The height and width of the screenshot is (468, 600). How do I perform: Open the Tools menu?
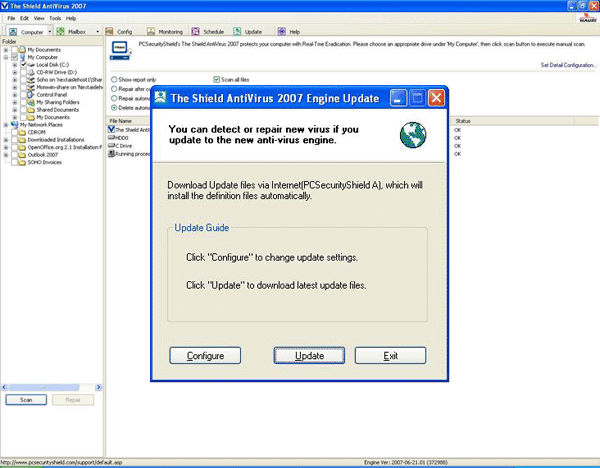(55, 18)
